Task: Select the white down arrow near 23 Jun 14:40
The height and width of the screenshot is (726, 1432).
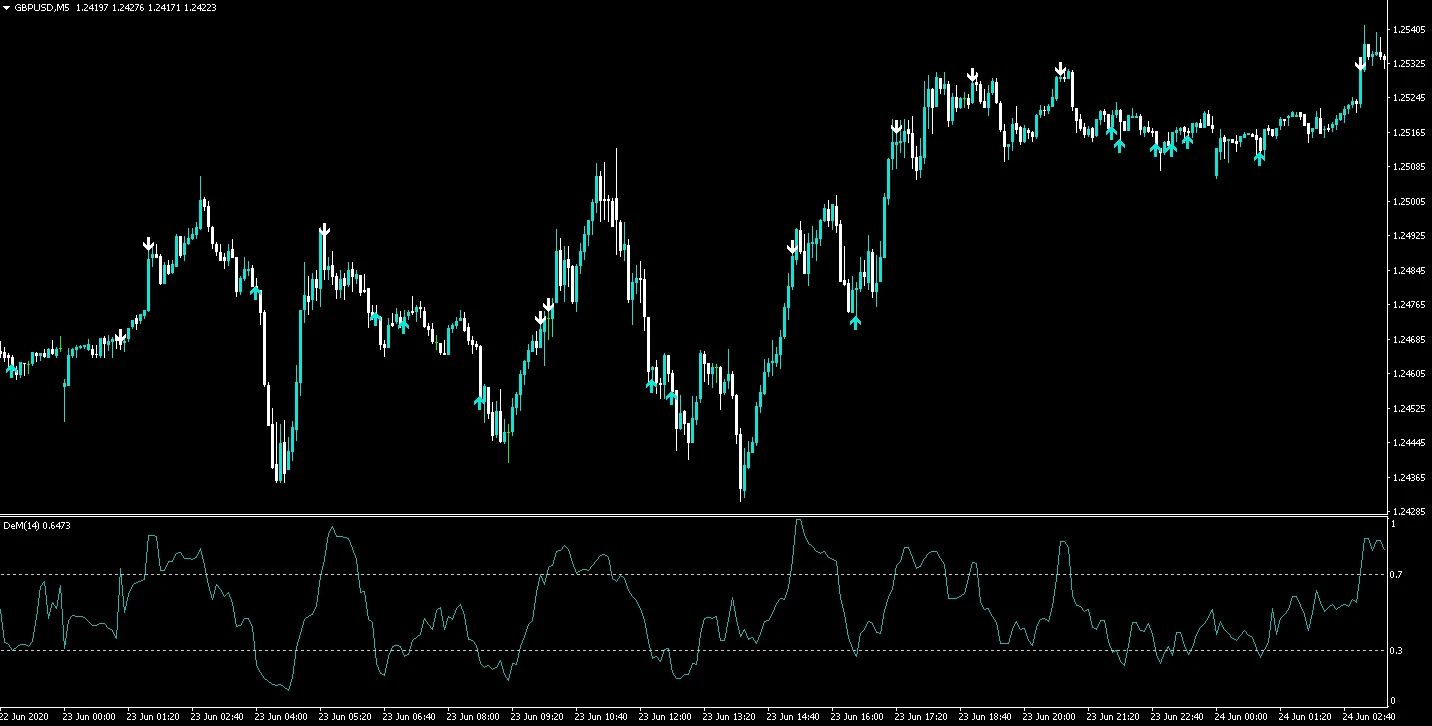Action: [792, 247]
